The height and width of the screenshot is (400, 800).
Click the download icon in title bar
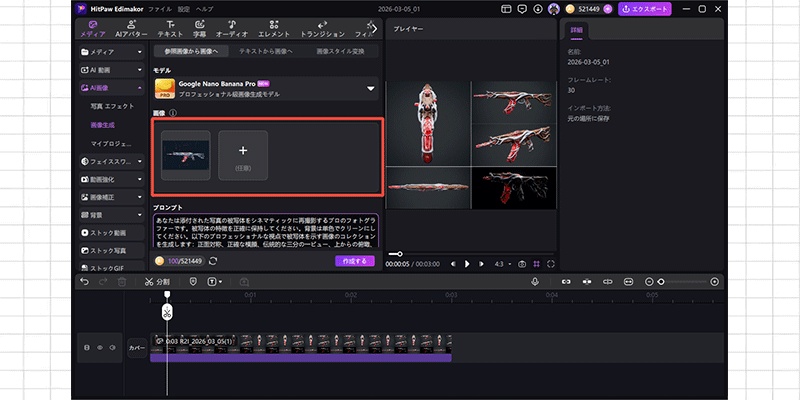[538, 9]
